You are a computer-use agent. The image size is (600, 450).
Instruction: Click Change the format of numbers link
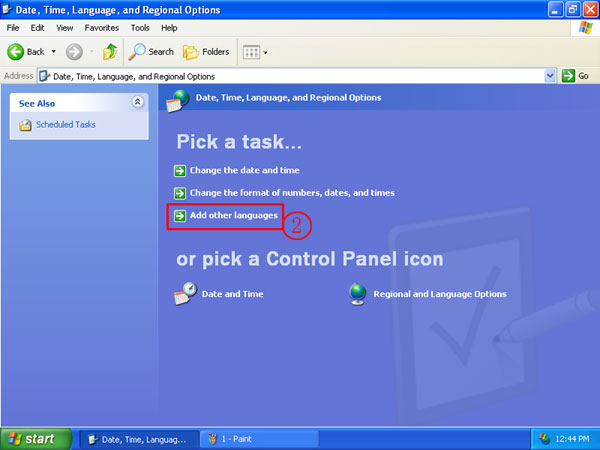[x=291, y=193]
